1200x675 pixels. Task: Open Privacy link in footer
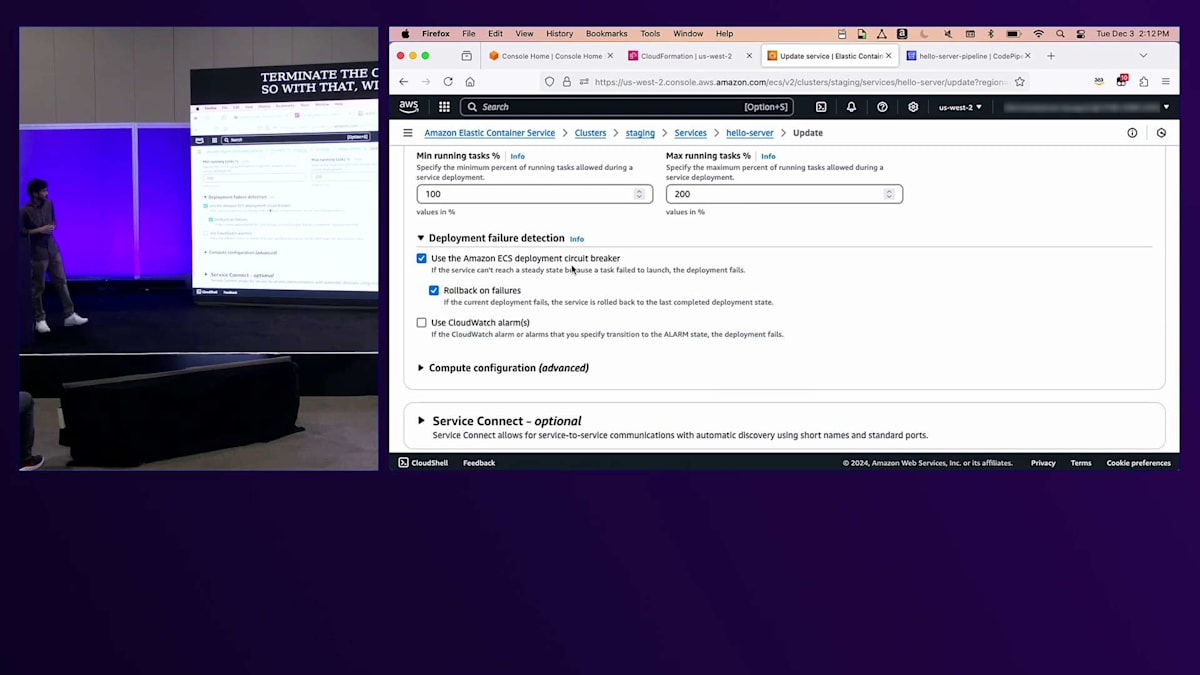click(1043, 463)
